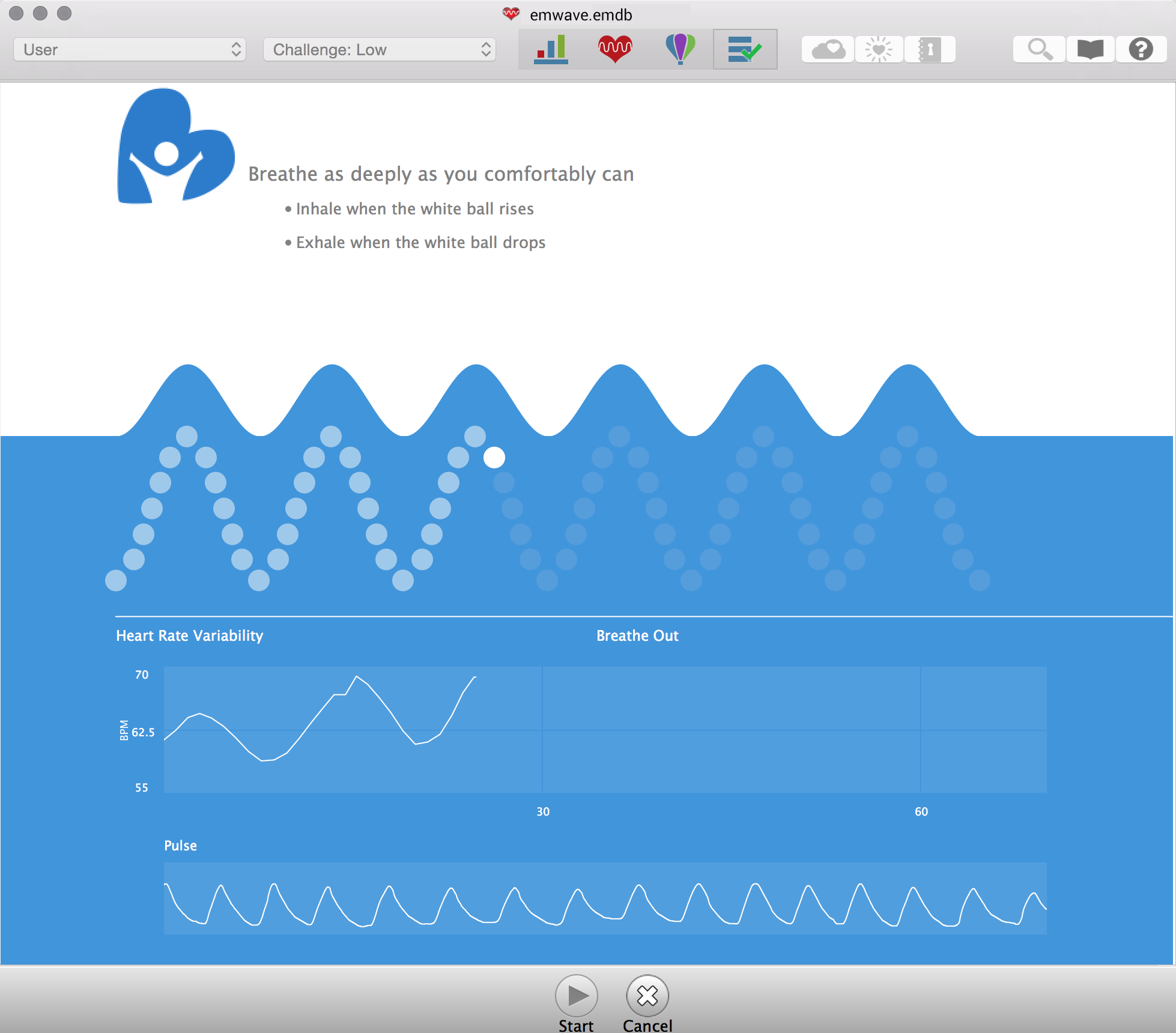This screenshot has width=1176, height=1033.
Task: Click the 55 BPM axis value
Action: [142, 788]
